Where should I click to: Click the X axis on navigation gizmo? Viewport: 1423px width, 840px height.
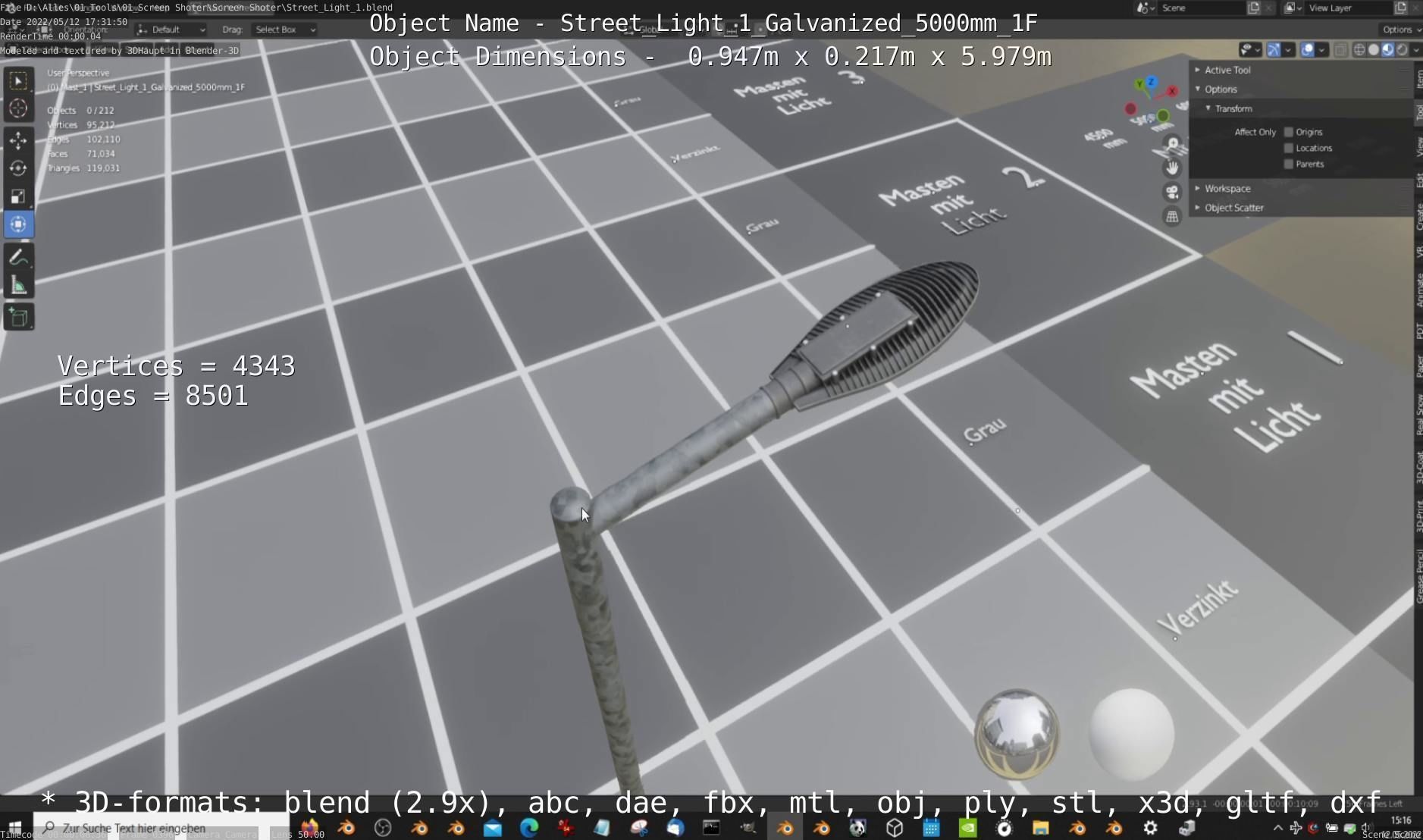tap(1172, 91)
